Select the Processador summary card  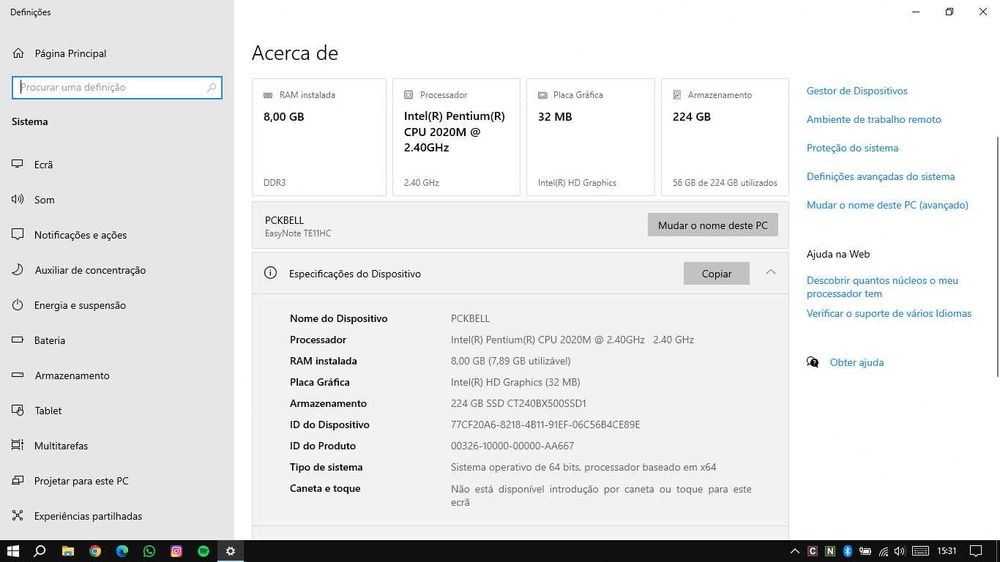[456, 137]
